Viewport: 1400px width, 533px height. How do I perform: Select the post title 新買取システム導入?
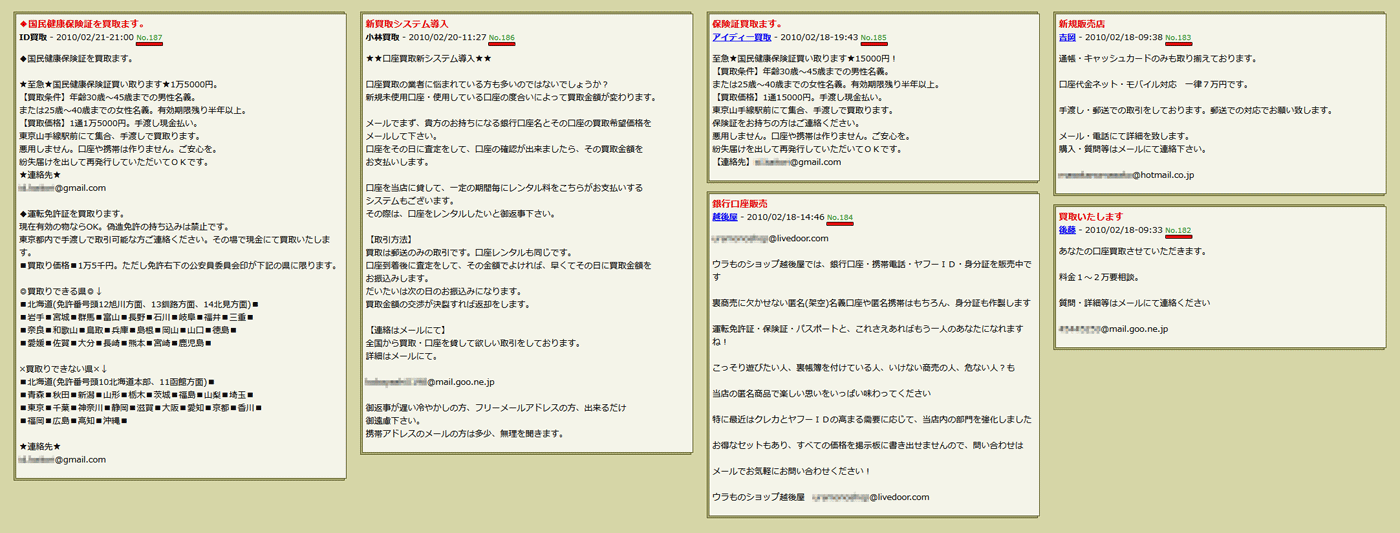[x=406, y=23]
